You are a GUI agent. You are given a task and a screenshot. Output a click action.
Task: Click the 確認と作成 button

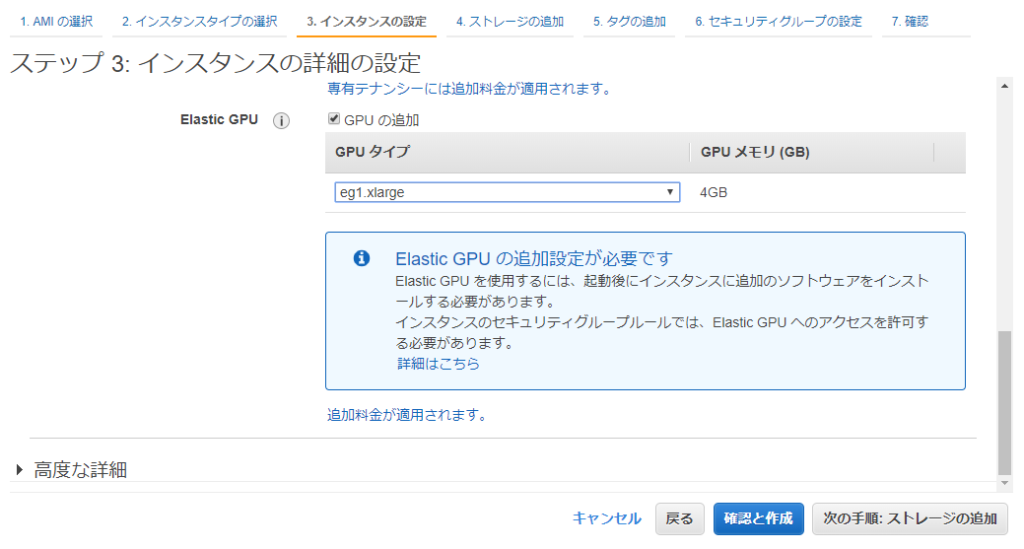[758, 519]
